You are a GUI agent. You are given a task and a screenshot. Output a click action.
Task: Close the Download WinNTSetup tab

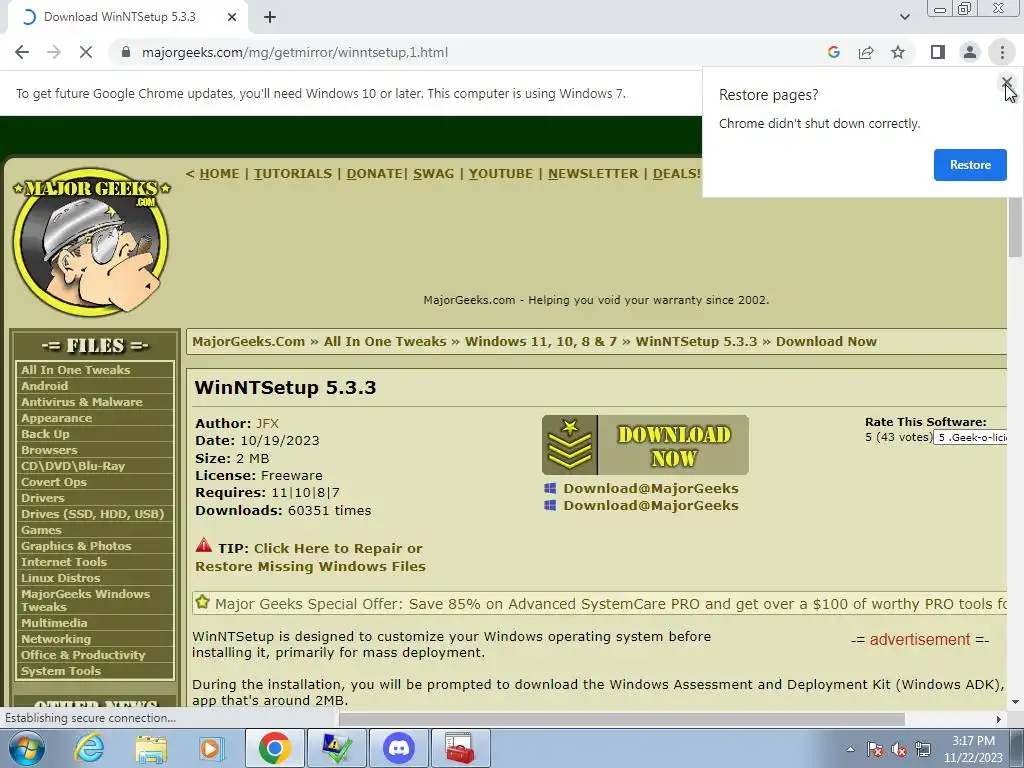click(x=232, y=17)
